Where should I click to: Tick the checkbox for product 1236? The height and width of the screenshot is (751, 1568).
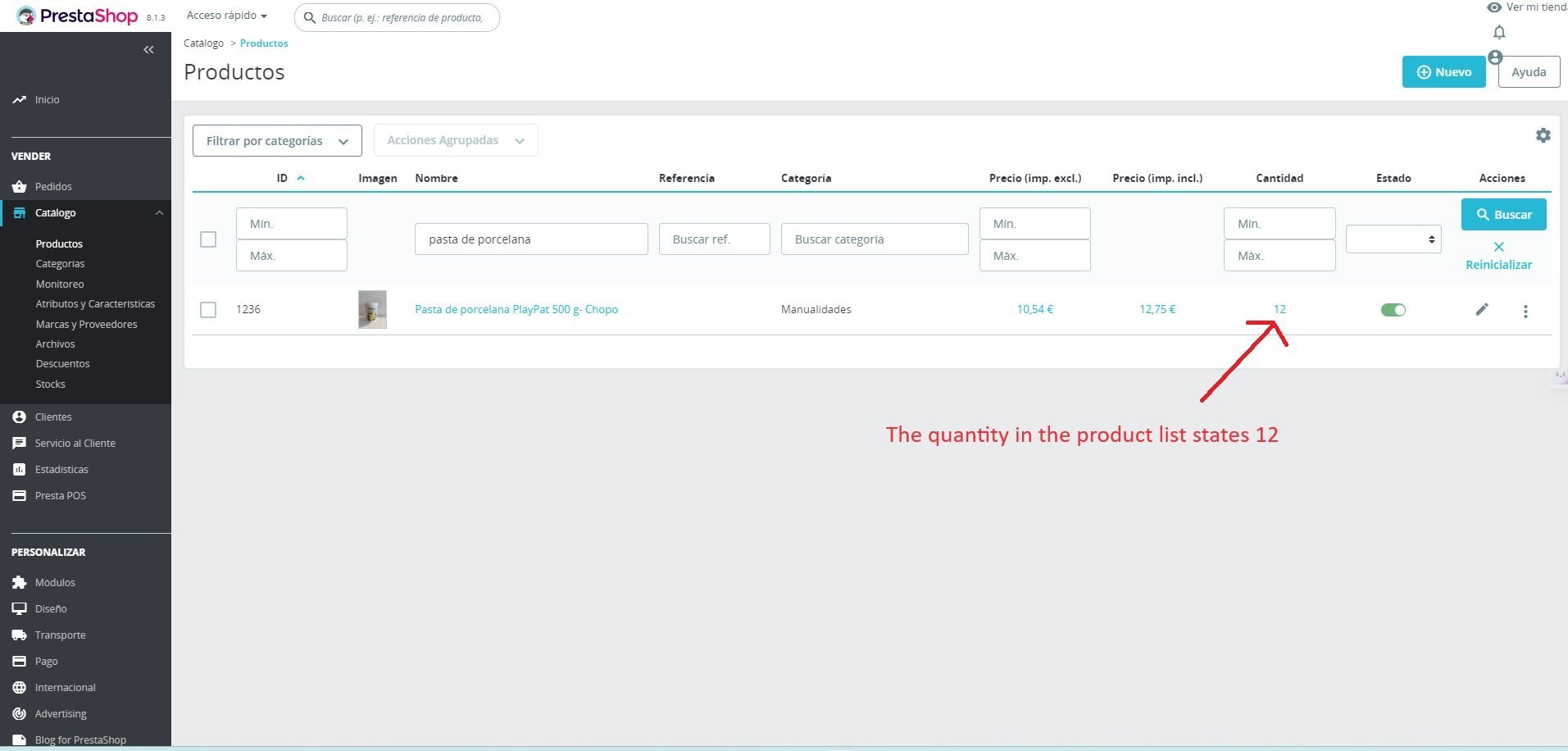pos(208,310)
